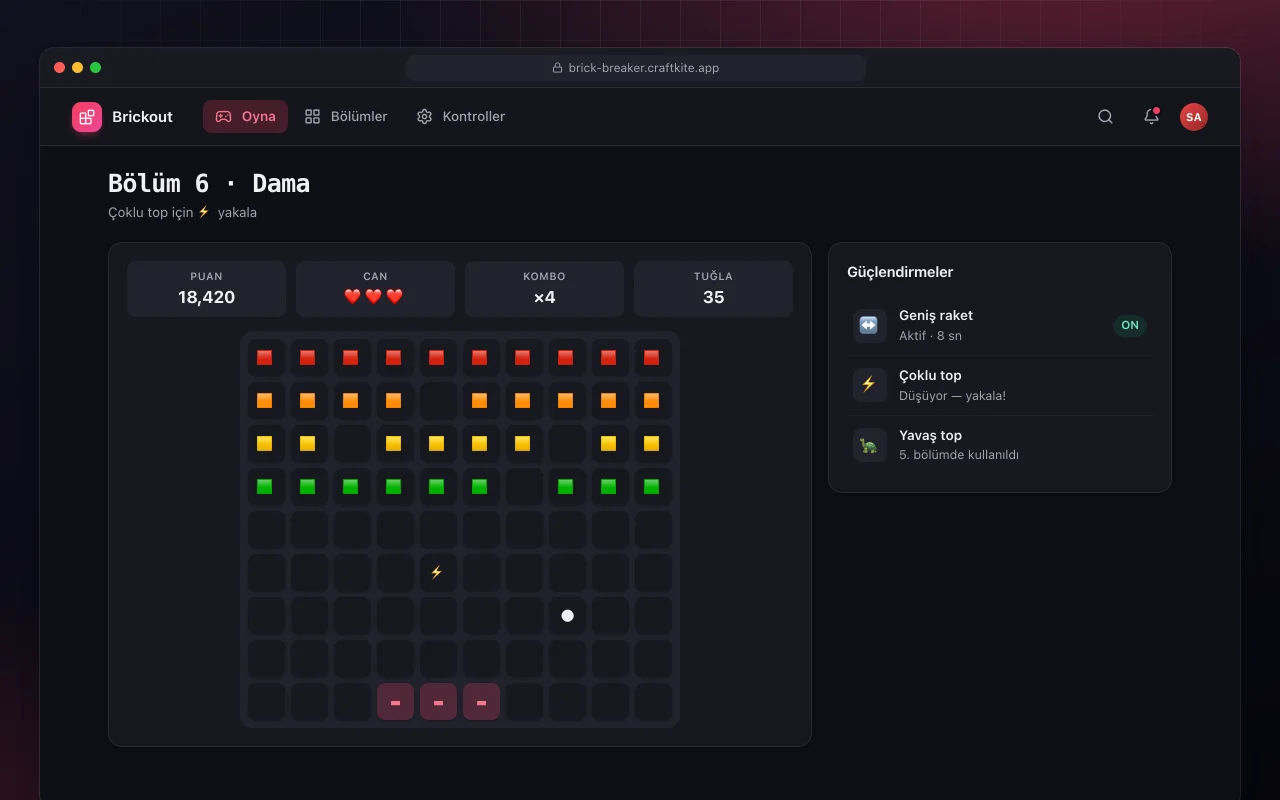
Task: Click the middle paddle segment
Action: coord(438,702)
